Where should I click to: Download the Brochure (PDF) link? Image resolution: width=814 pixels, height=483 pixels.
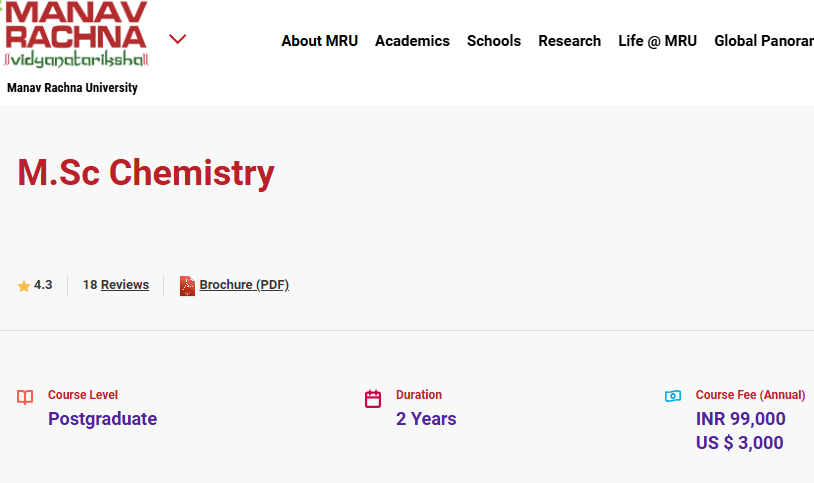(244, 285)
